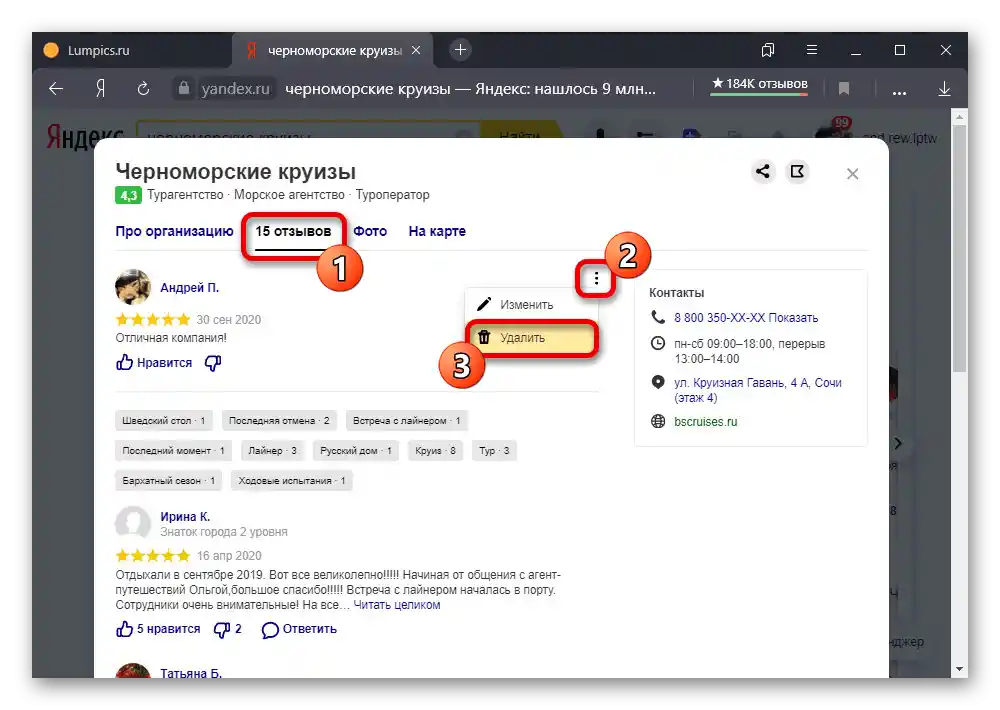The image size is (1000, 710).
Task: Reply to Ирина К. with Ответить
Action: pyautogui.click(x=299, y=630)
